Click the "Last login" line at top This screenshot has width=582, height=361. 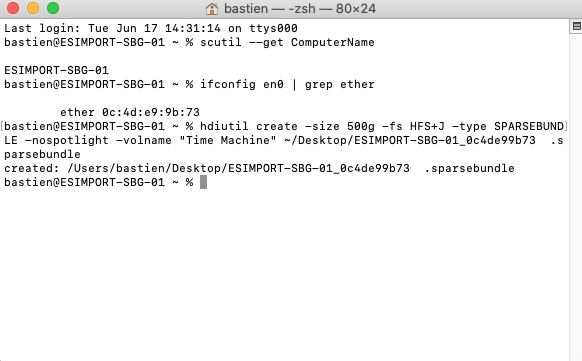pyautogui.click(x=151, y=28)
